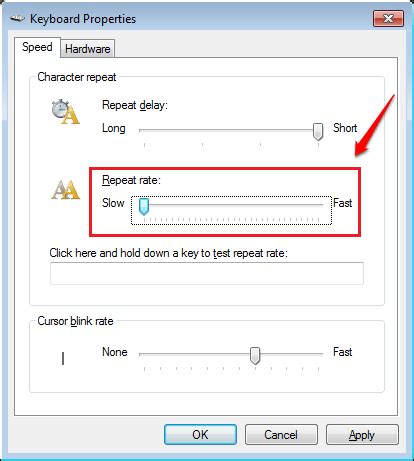Click the repeat rate AA icon
This screenshot has width=414, height=461.
click(66, 190)
